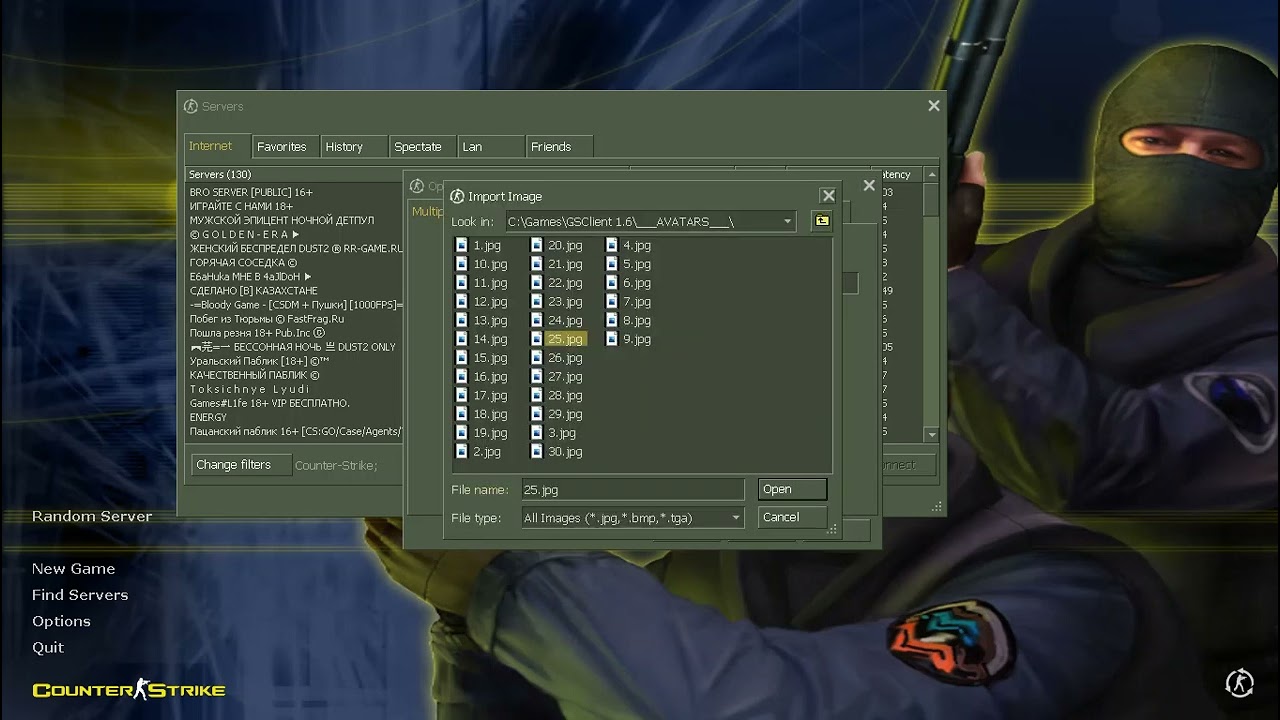Click Quit in main menu
This screenshot has height=720, width=1280.
pos(48,647)
